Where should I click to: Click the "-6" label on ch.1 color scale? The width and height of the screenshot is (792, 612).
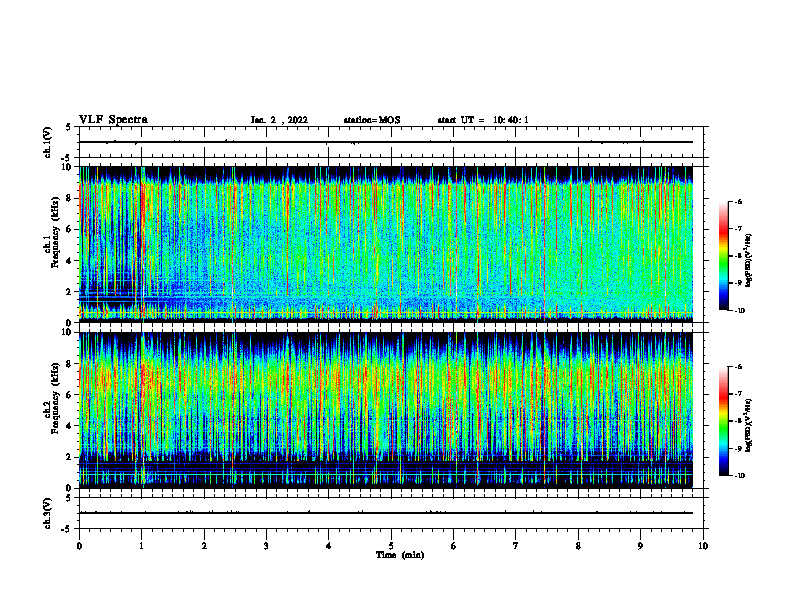tap(738, 202)
